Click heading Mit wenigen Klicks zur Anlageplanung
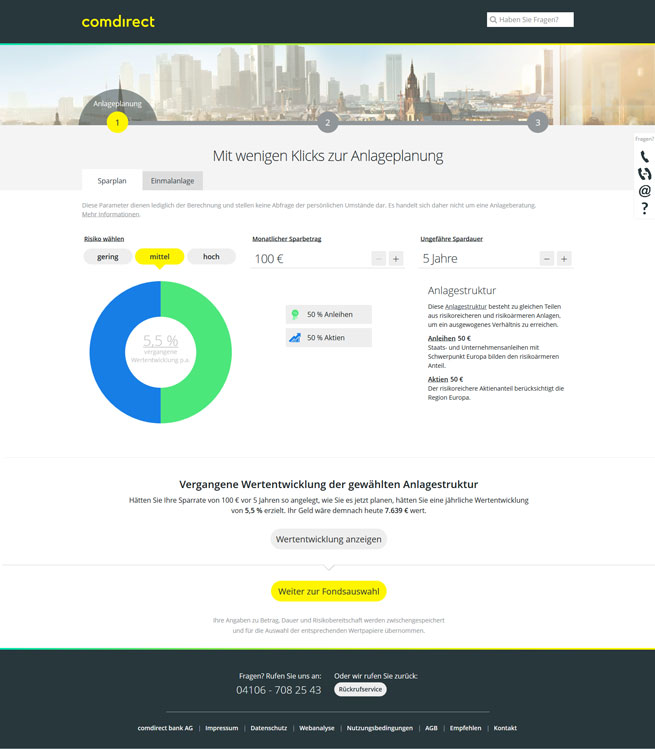 click(328, 156)
